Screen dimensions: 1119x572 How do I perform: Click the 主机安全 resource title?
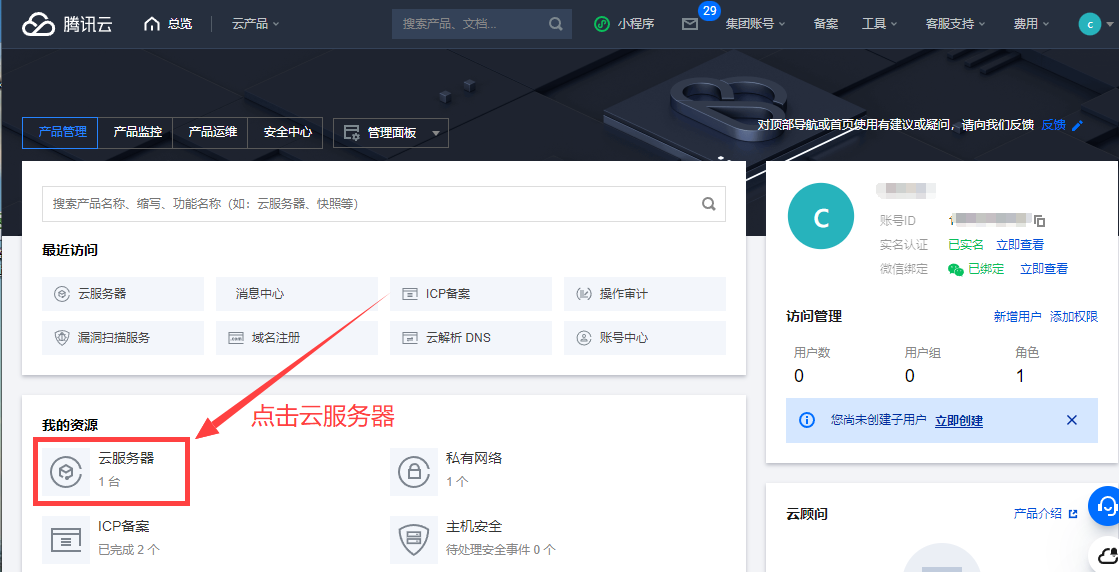[x=474, y=526]
